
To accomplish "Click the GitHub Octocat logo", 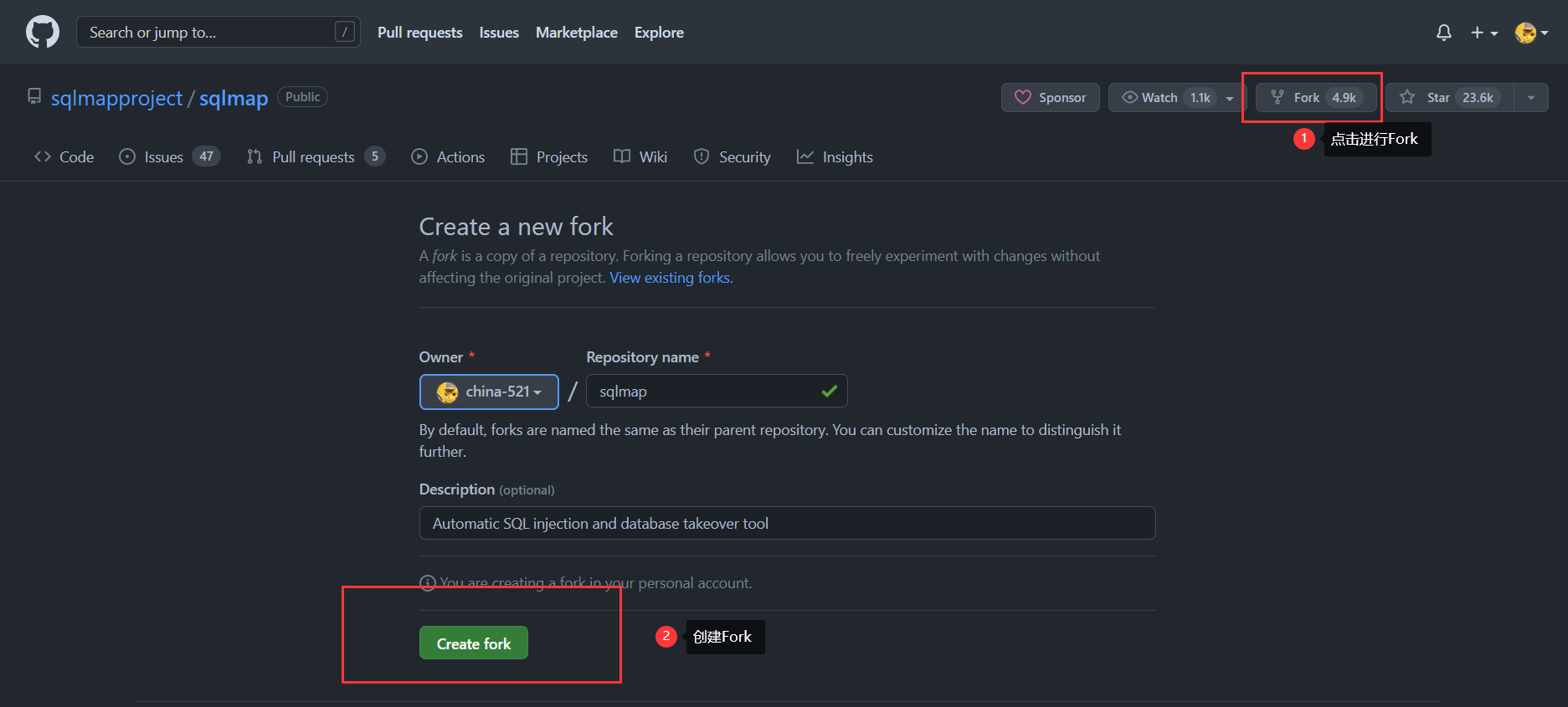I will (x=43, y=33).
